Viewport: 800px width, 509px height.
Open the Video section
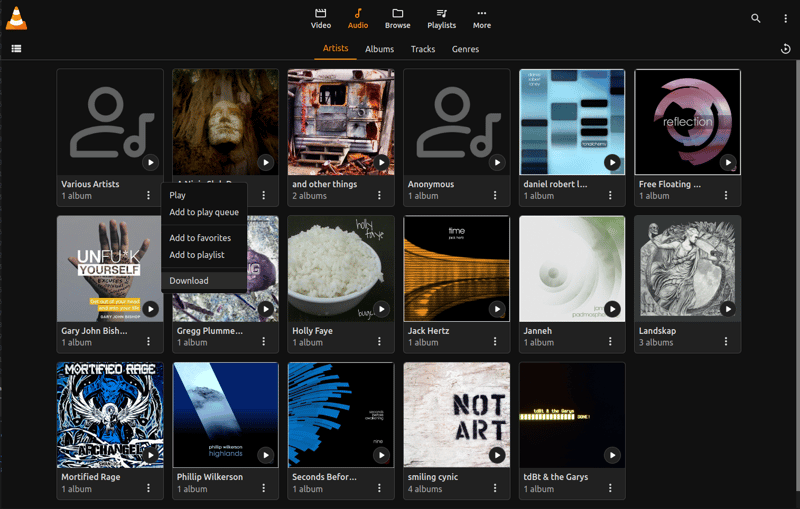(x=320, y=18)
